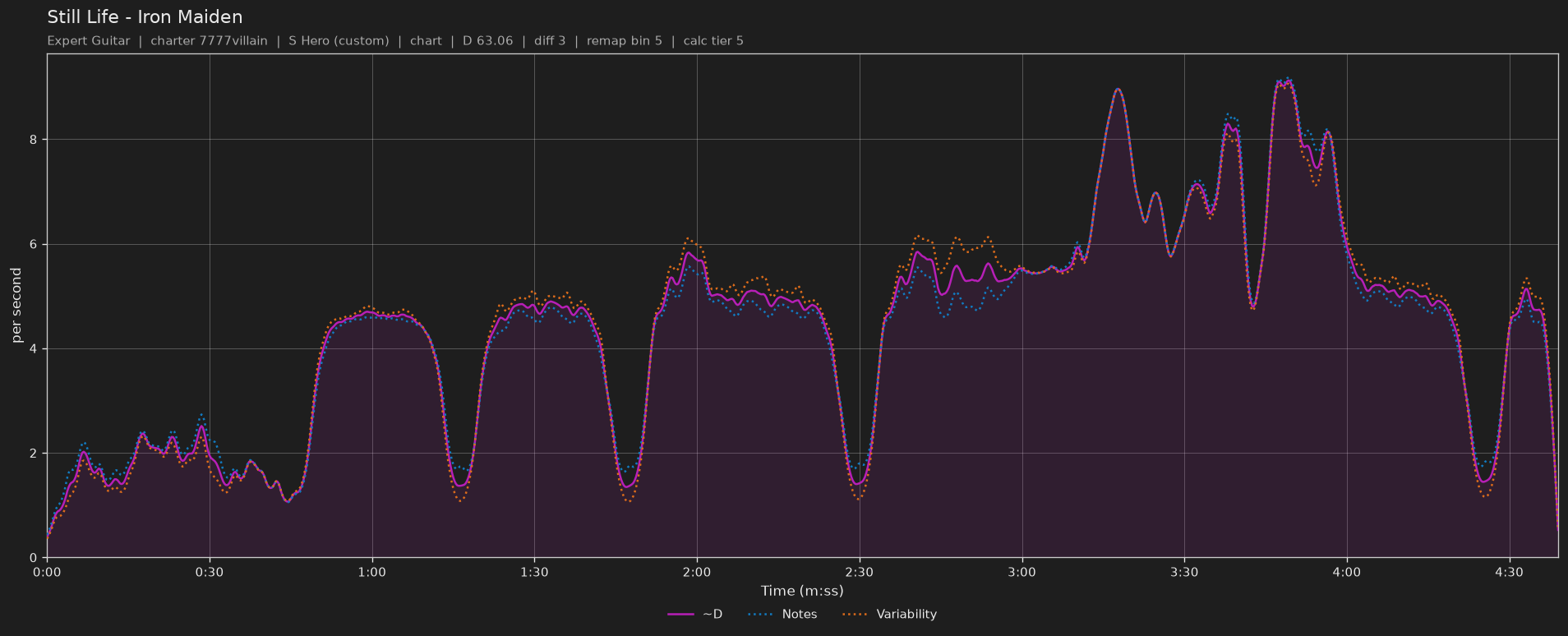Click the "S Hero (custom)" subtitle text

(x=339, y=41)
